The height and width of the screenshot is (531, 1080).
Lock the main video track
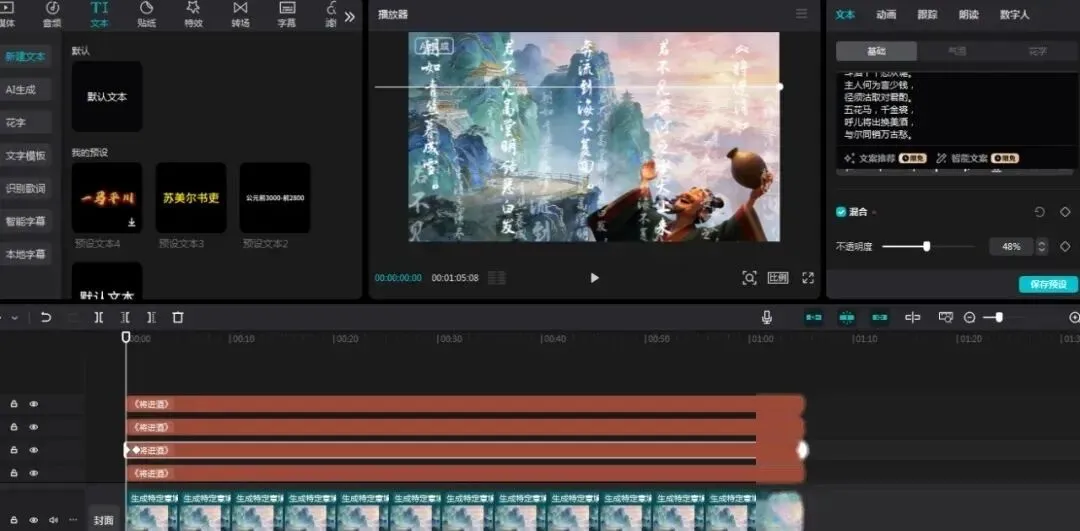point(14,520)
